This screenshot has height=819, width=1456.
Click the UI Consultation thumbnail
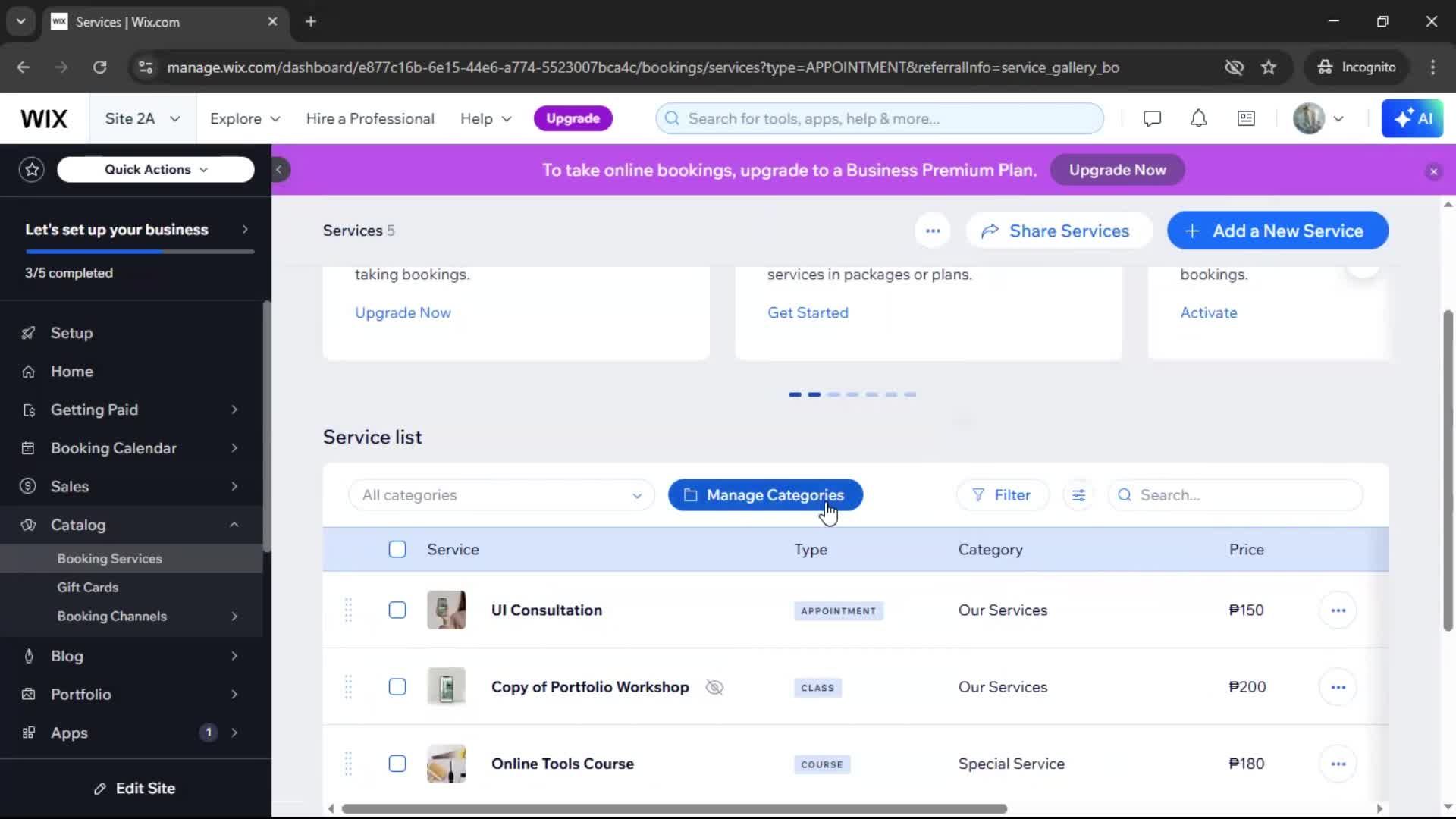[x=446, y=610]
